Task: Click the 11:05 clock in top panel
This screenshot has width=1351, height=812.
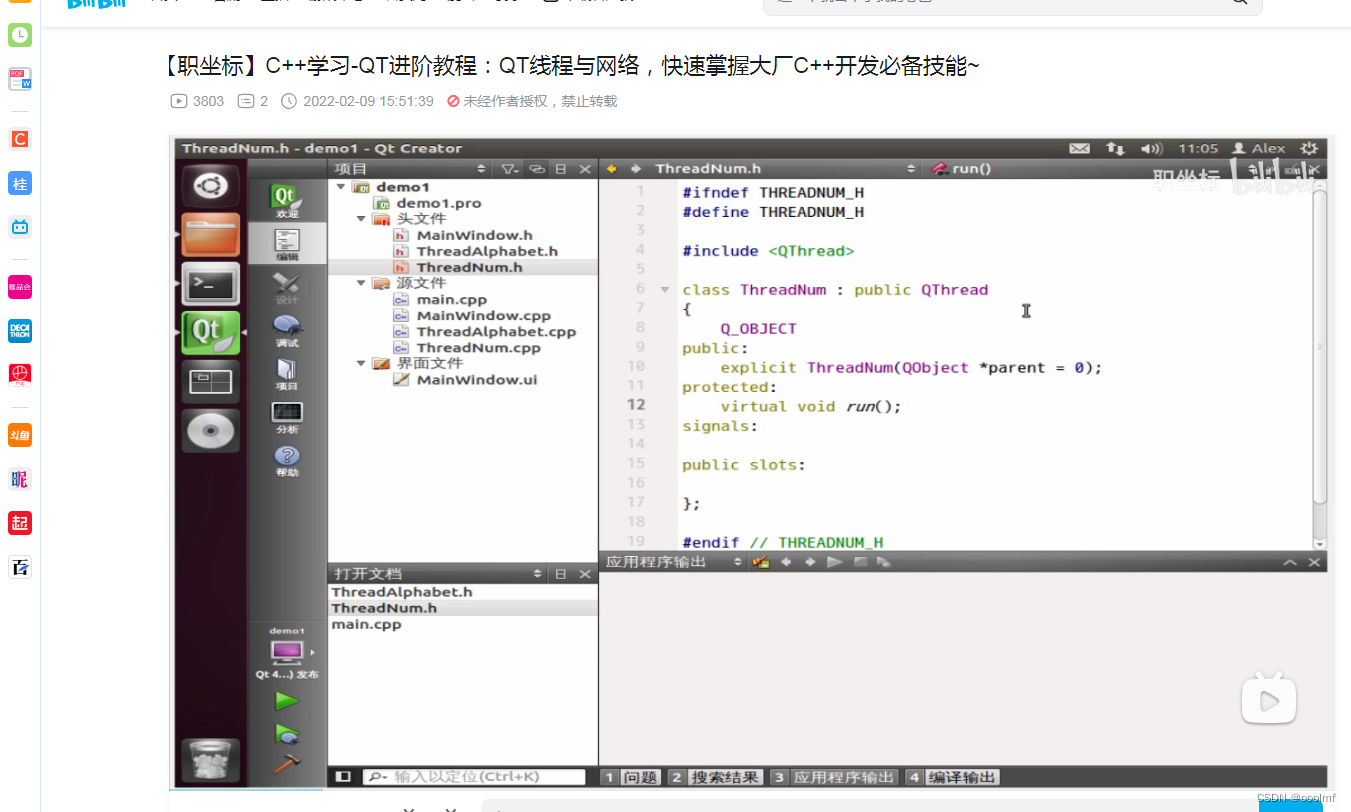Action: [x=1198, y=148]
